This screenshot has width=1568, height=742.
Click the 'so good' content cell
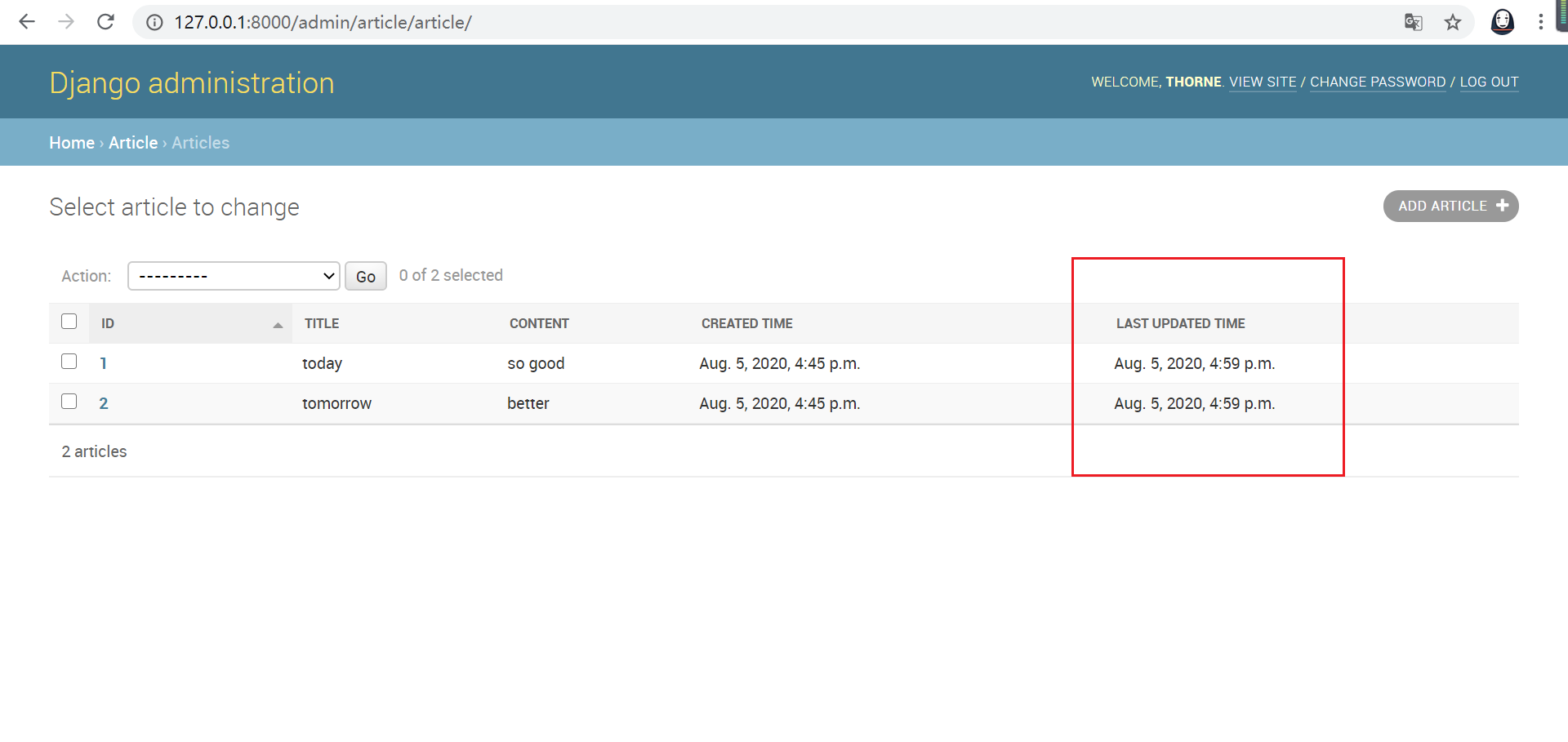536,364
